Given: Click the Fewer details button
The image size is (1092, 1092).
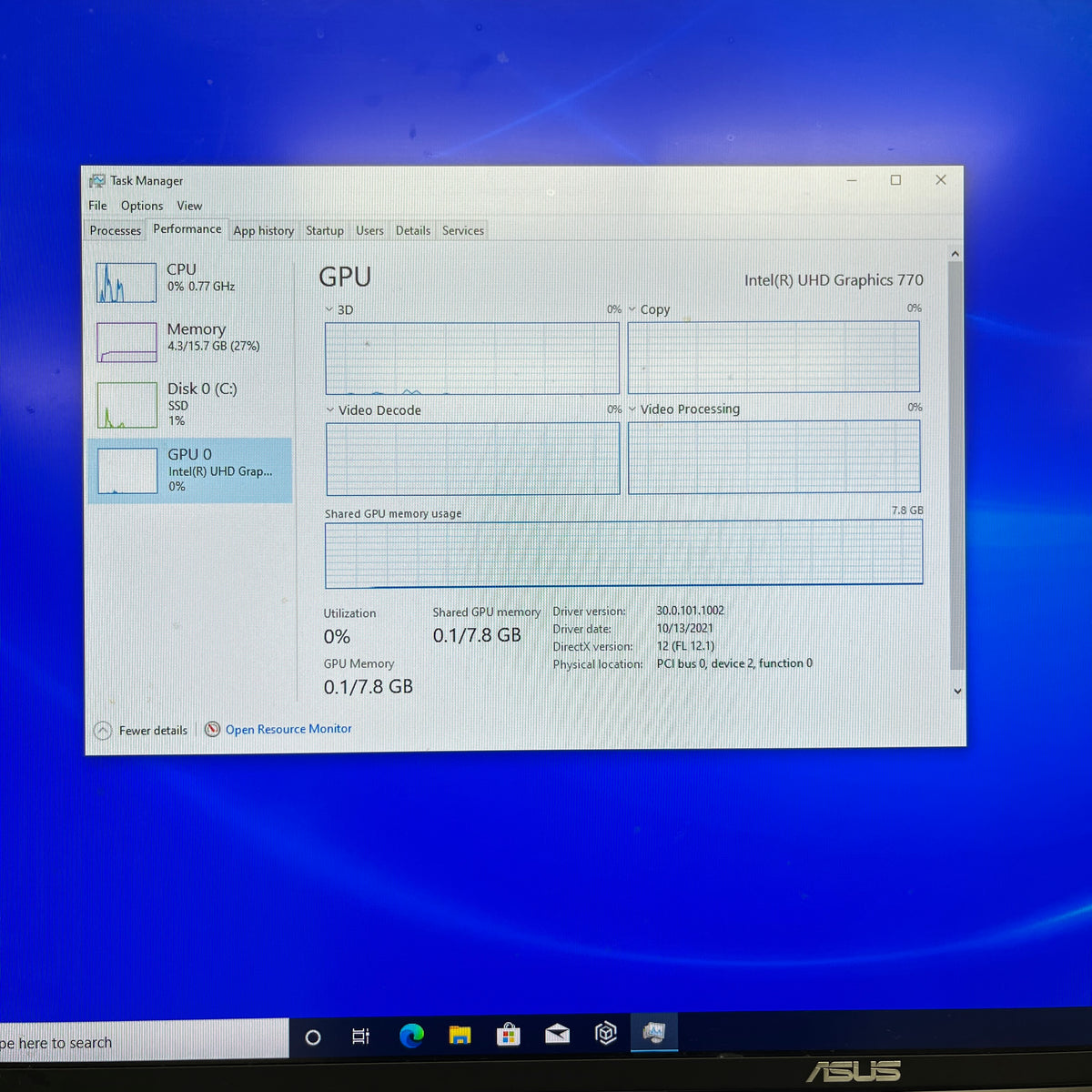Looking at the screenshot, I should 141,730.
